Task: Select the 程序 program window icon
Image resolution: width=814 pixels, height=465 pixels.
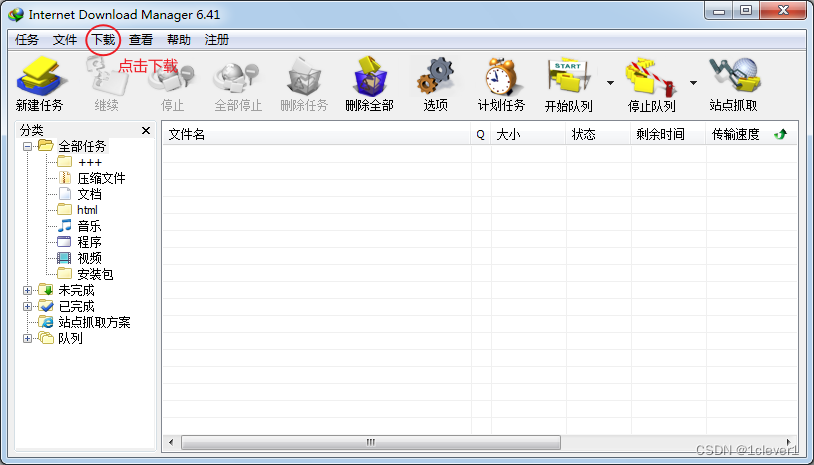Action: tap(64, 242)
